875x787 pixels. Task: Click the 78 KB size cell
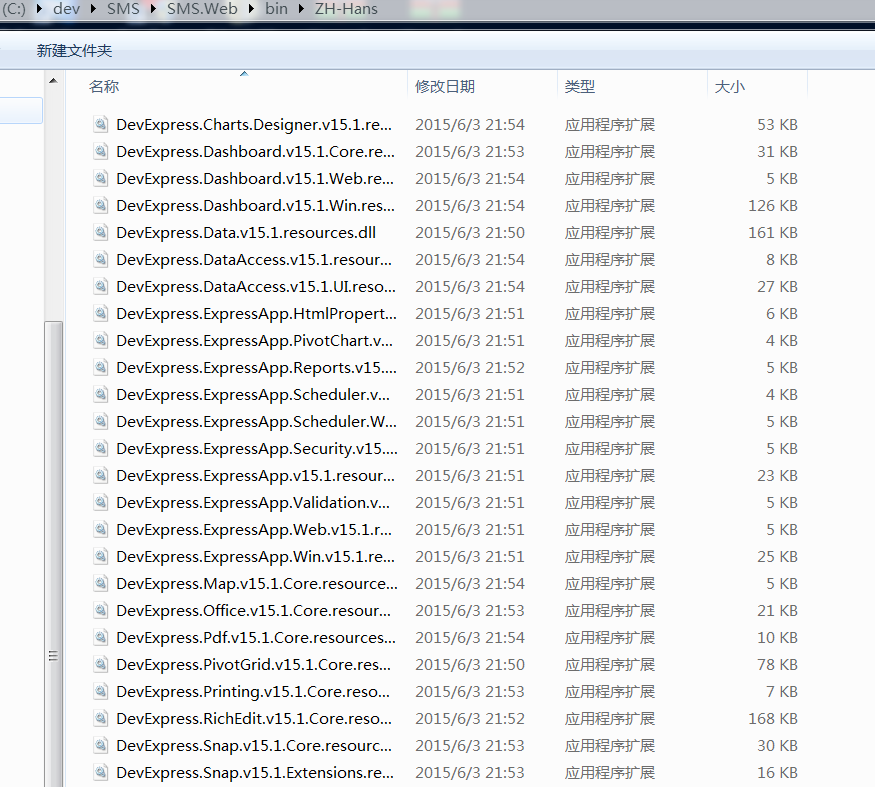[x=777, y=664]
